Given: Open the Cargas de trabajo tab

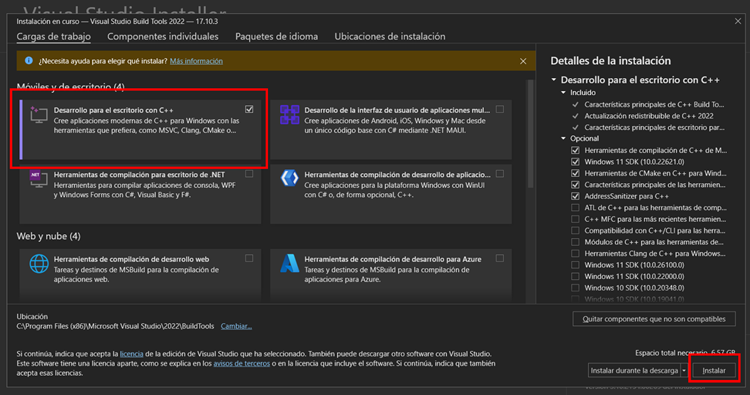Looking at the screenshot, I should 54,36.
